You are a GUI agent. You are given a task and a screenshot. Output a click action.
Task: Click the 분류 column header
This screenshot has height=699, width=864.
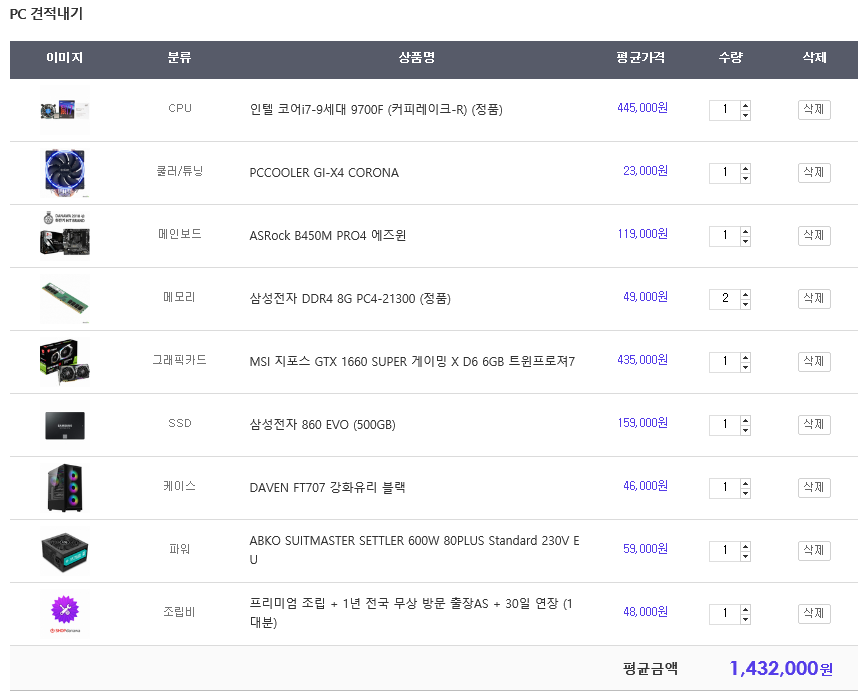click(180, 58)
